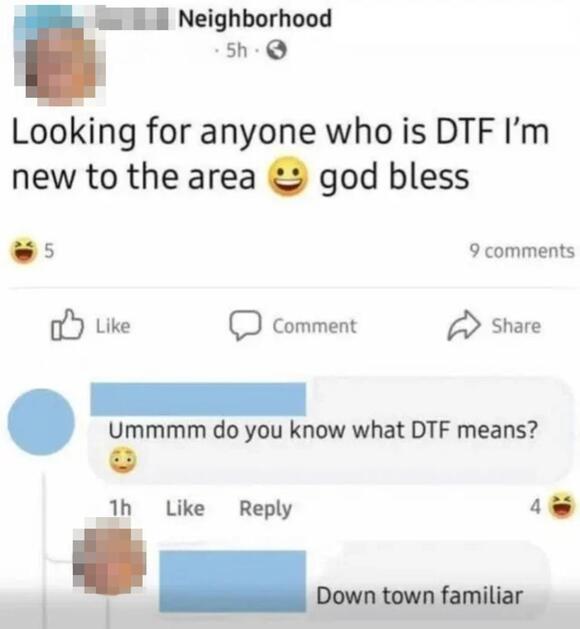Click the Share arrow icon
Viewport: 580px width, 629px height.
coord(464,325)
